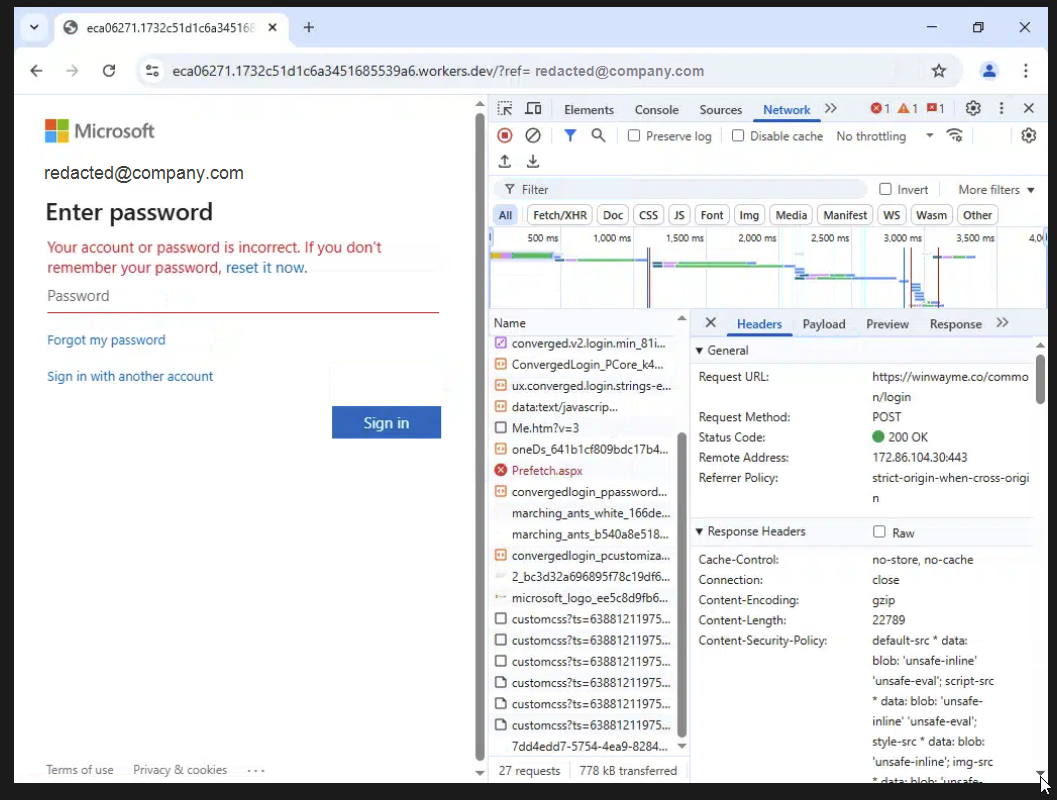Open network conditions wifi icon
The image size is (1057, 800).
pyautogui.click(x=955, y=135)
